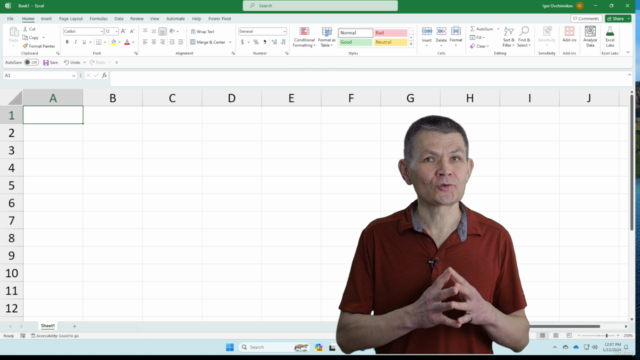Apply the Neutral cell style
This screenshot has height=360, width=640.
pos(391,42)
